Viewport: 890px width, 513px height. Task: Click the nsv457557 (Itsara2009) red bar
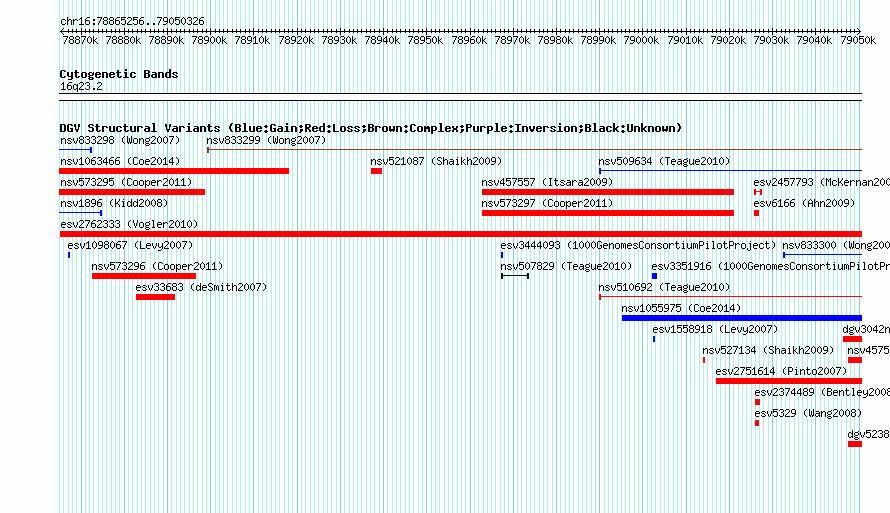pos(608,192)
